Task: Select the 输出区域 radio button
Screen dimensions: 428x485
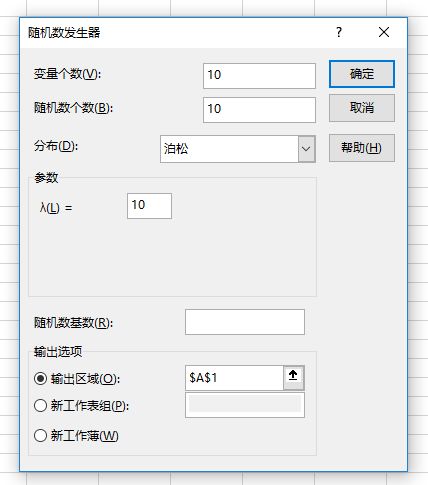Action: [40, 378]
